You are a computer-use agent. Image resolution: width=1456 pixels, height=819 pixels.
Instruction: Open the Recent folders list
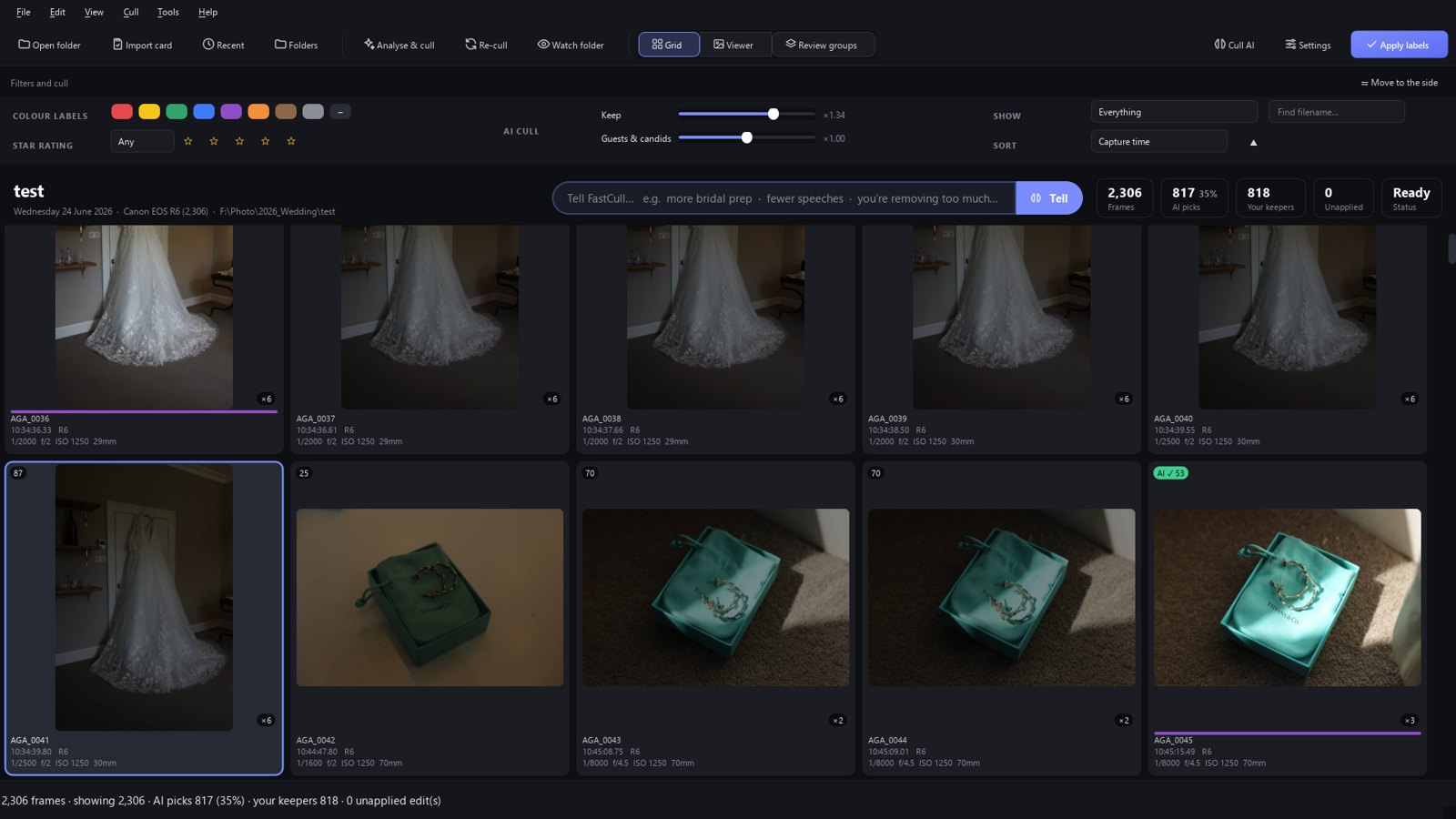(x=223, y=45)
